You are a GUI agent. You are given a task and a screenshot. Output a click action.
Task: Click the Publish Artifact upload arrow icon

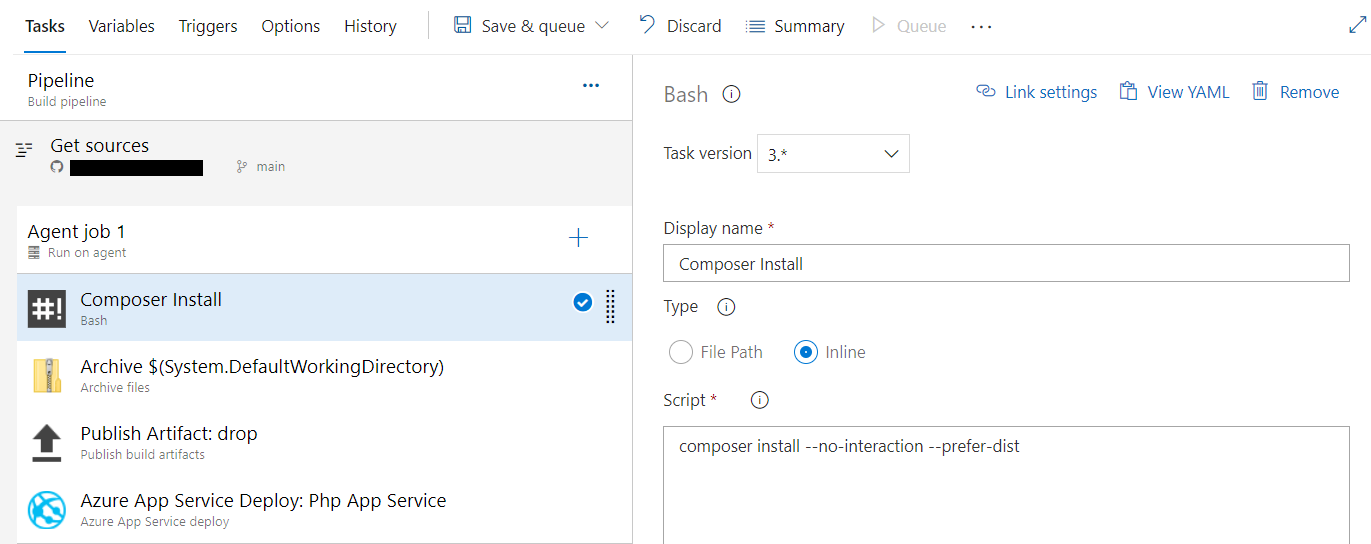[47, 442]
